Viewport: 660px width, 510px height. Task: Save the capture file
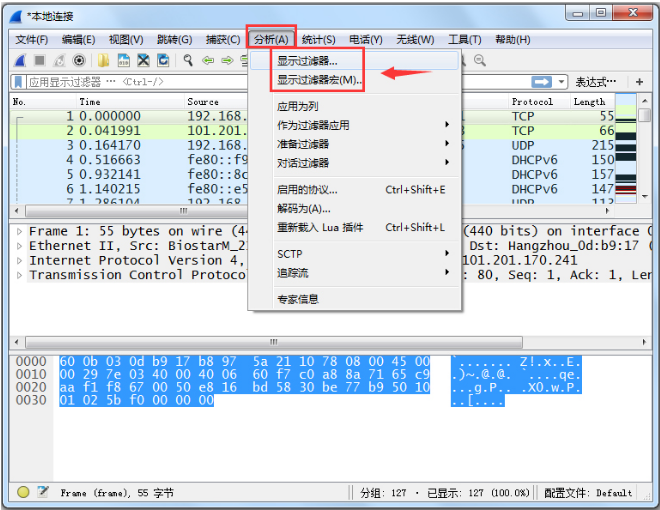click(x=123, y=61)
